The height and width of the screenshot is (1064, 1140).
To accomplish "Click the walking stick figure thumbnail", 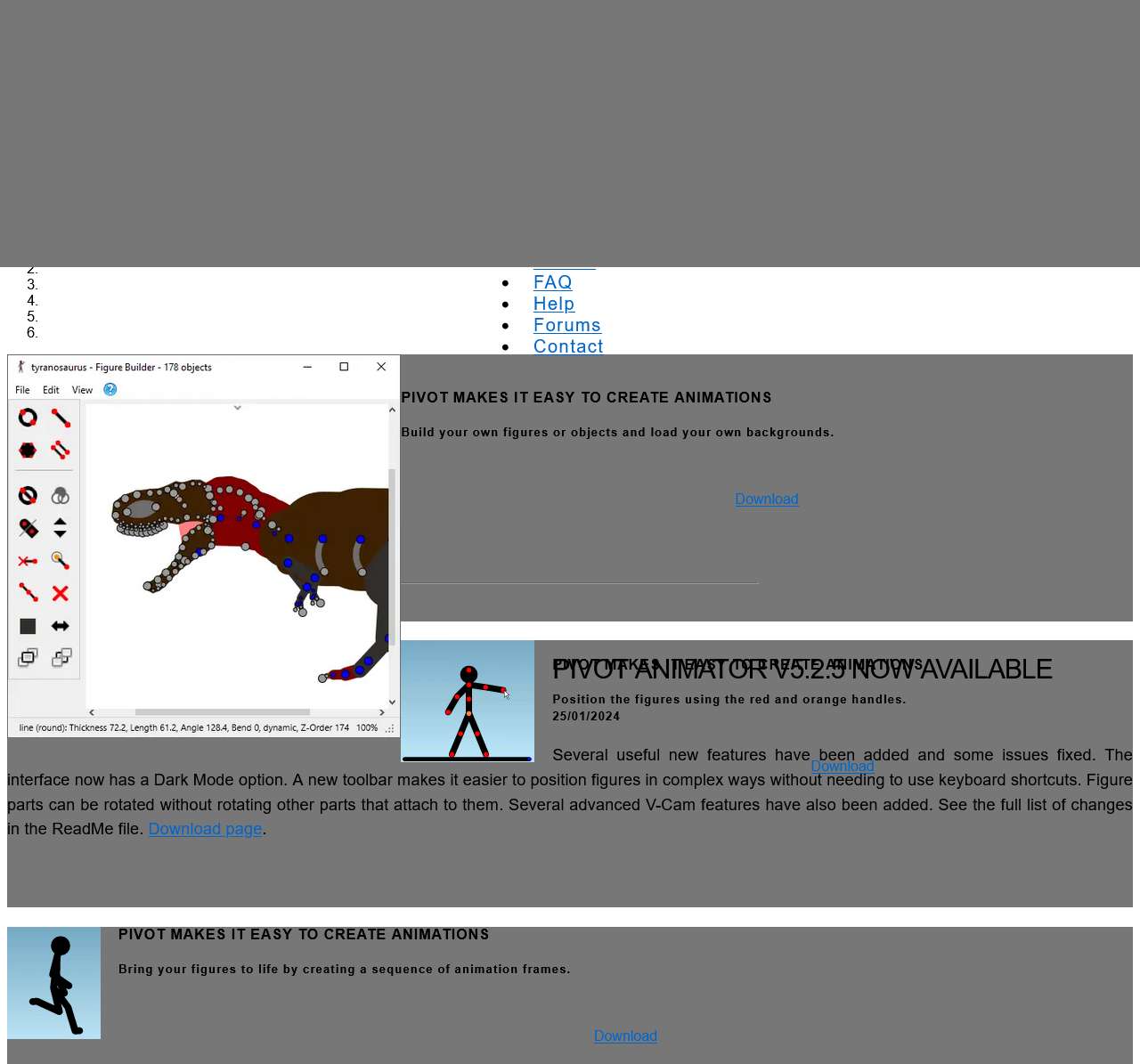I will 53,983.
